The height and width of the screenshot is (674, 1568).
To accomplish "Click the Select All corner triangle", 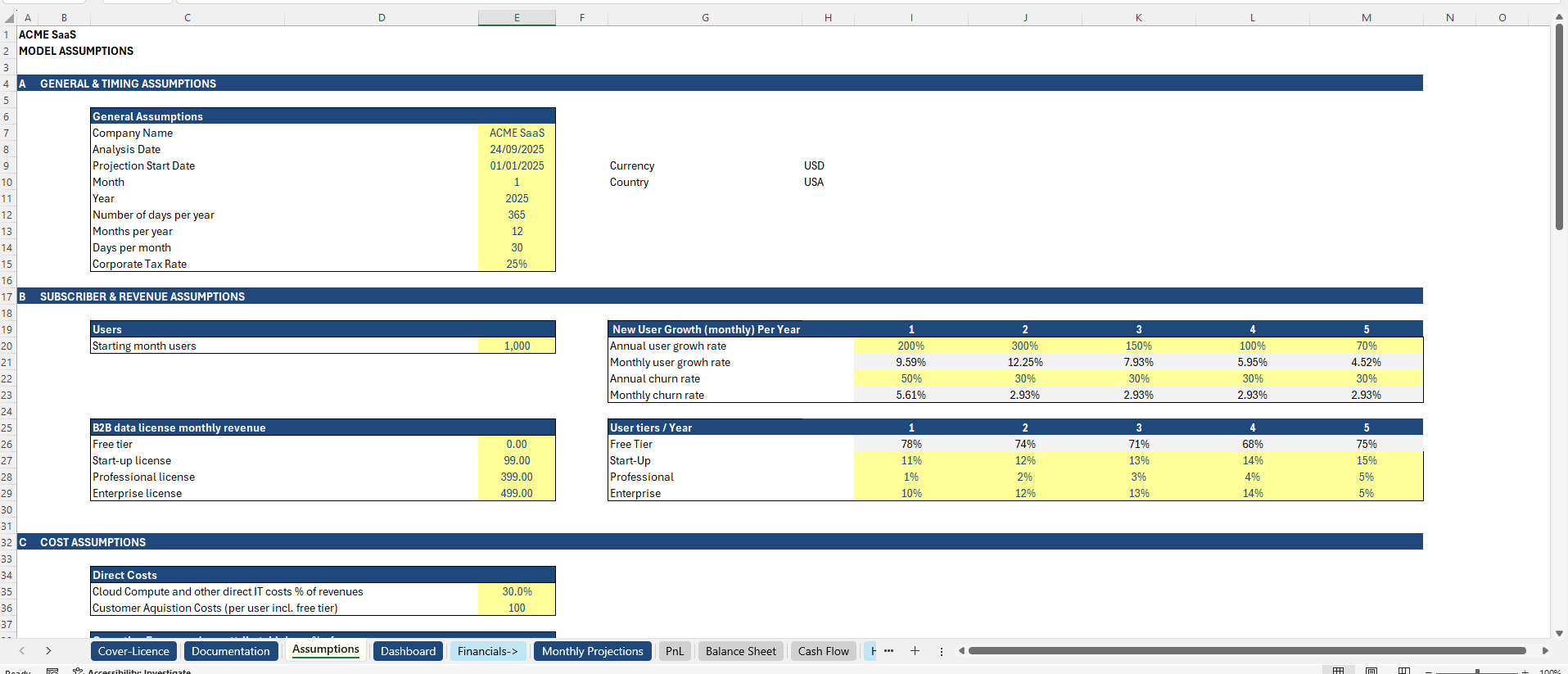I will [8, 17].
